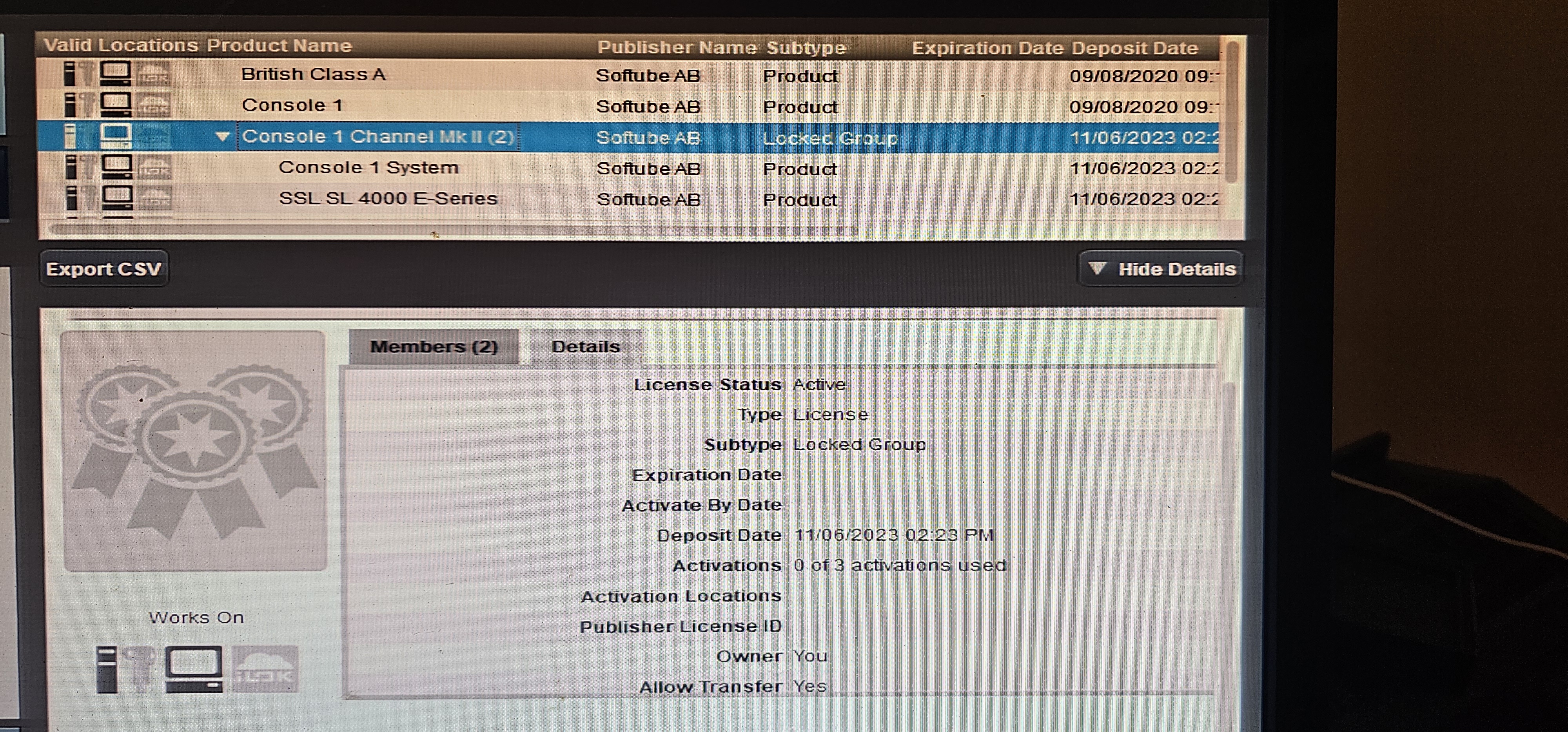
Task: Click the License Status value Active
Action: click(819, 384)
